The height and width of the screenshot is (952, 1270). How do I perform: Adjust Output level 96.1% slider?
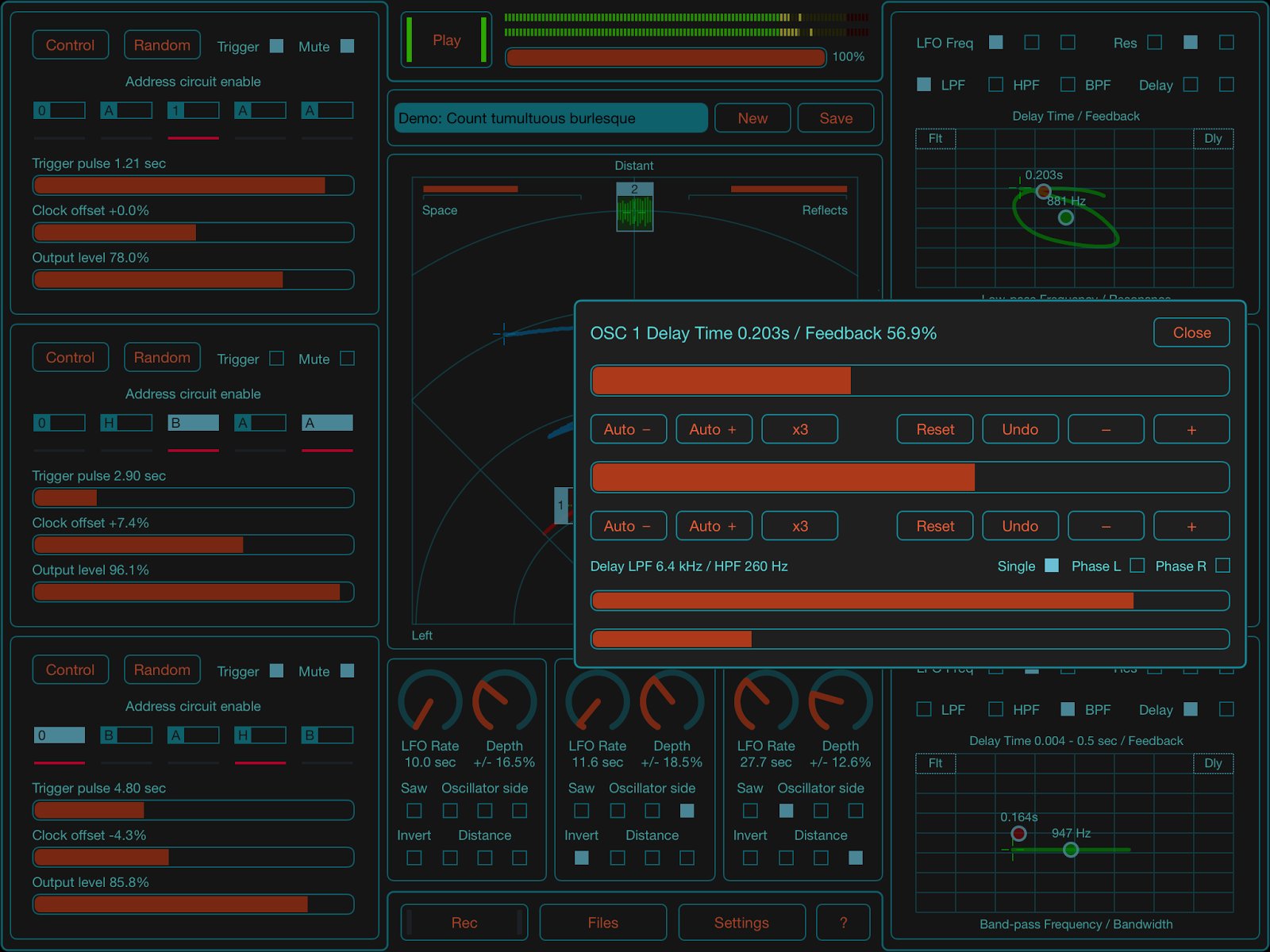tap(193, 592)
